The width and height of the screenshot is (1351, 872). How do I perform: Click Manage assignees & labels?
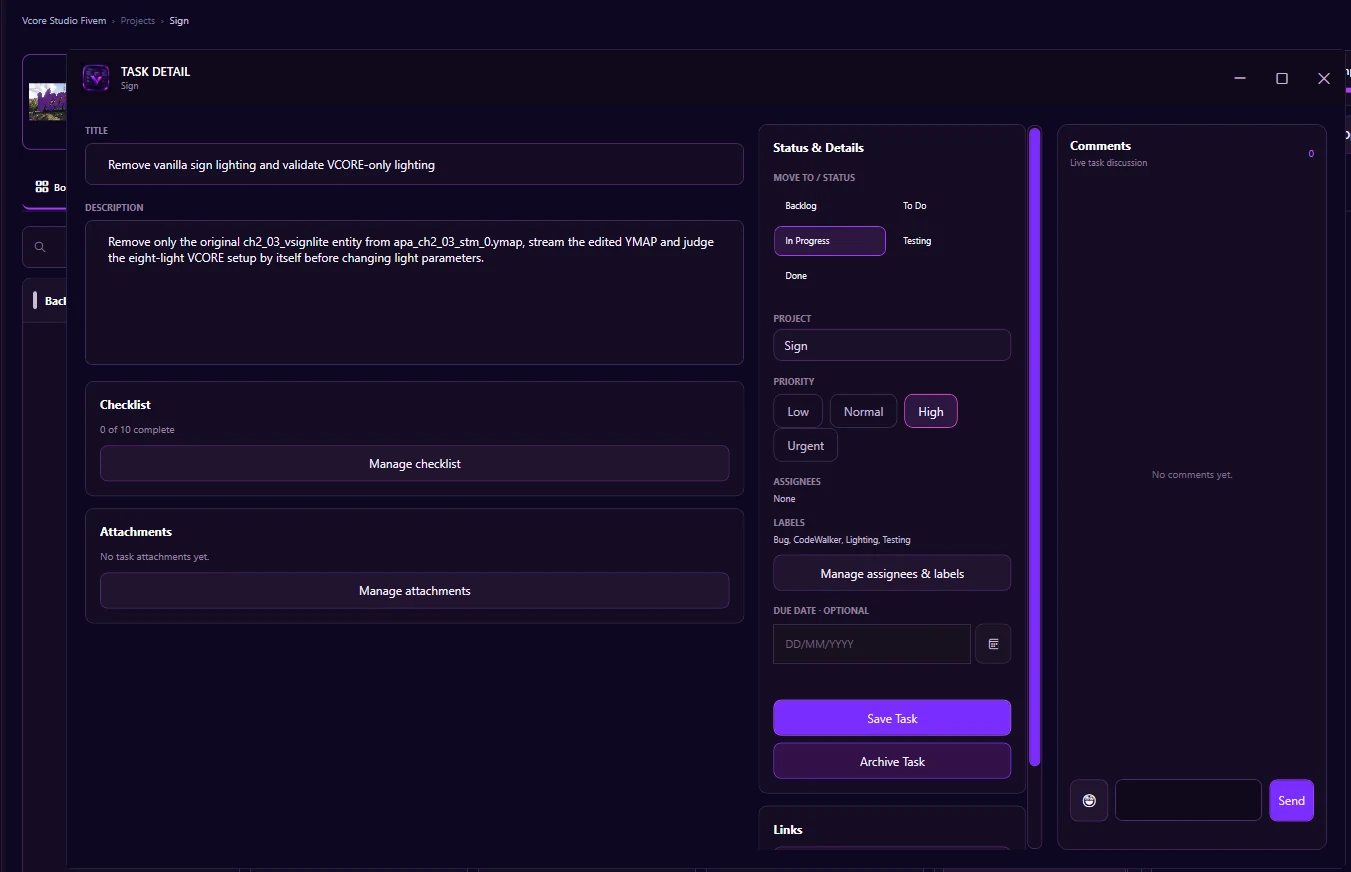[892, 573]
